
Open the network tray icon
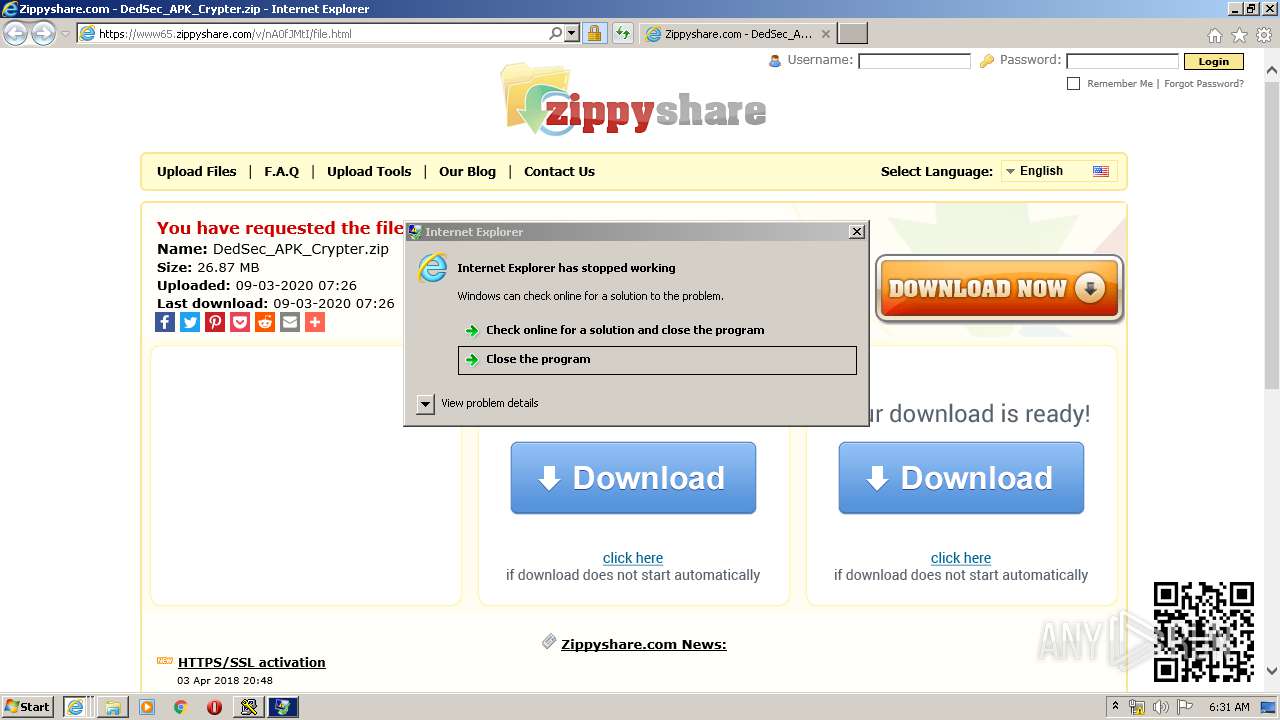coord(1136,707)
